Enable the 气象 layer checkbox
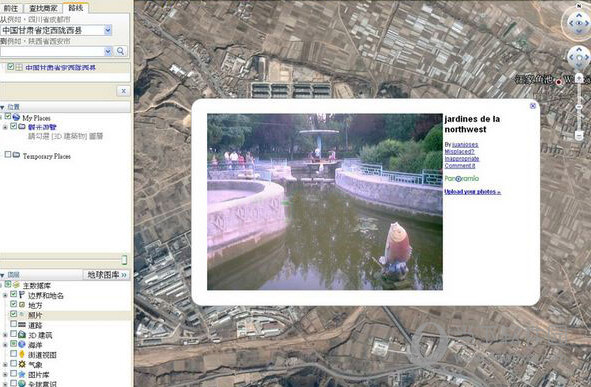591x387 pixels. click(x=13, y=363)
